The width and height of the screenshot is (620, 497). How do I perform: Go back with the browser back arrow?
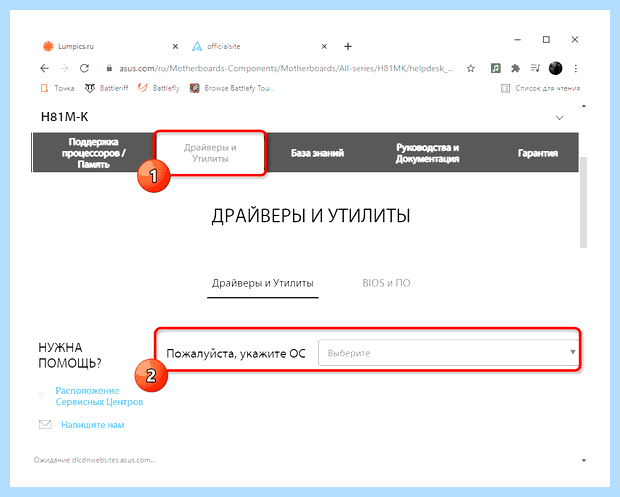(x=45, y=68)
